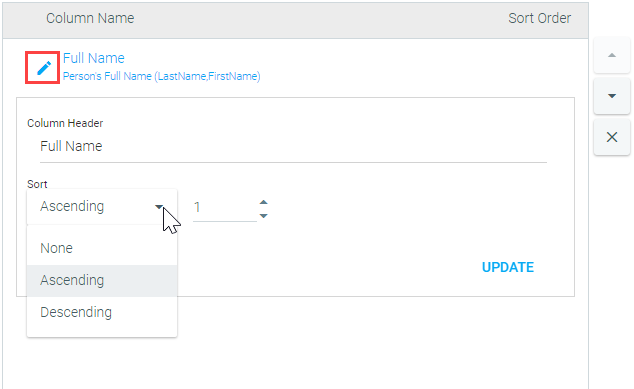This screenshot has height=389, width=634.
Task: Click the Ascending selected value box
Action: [x=102, y=207]
